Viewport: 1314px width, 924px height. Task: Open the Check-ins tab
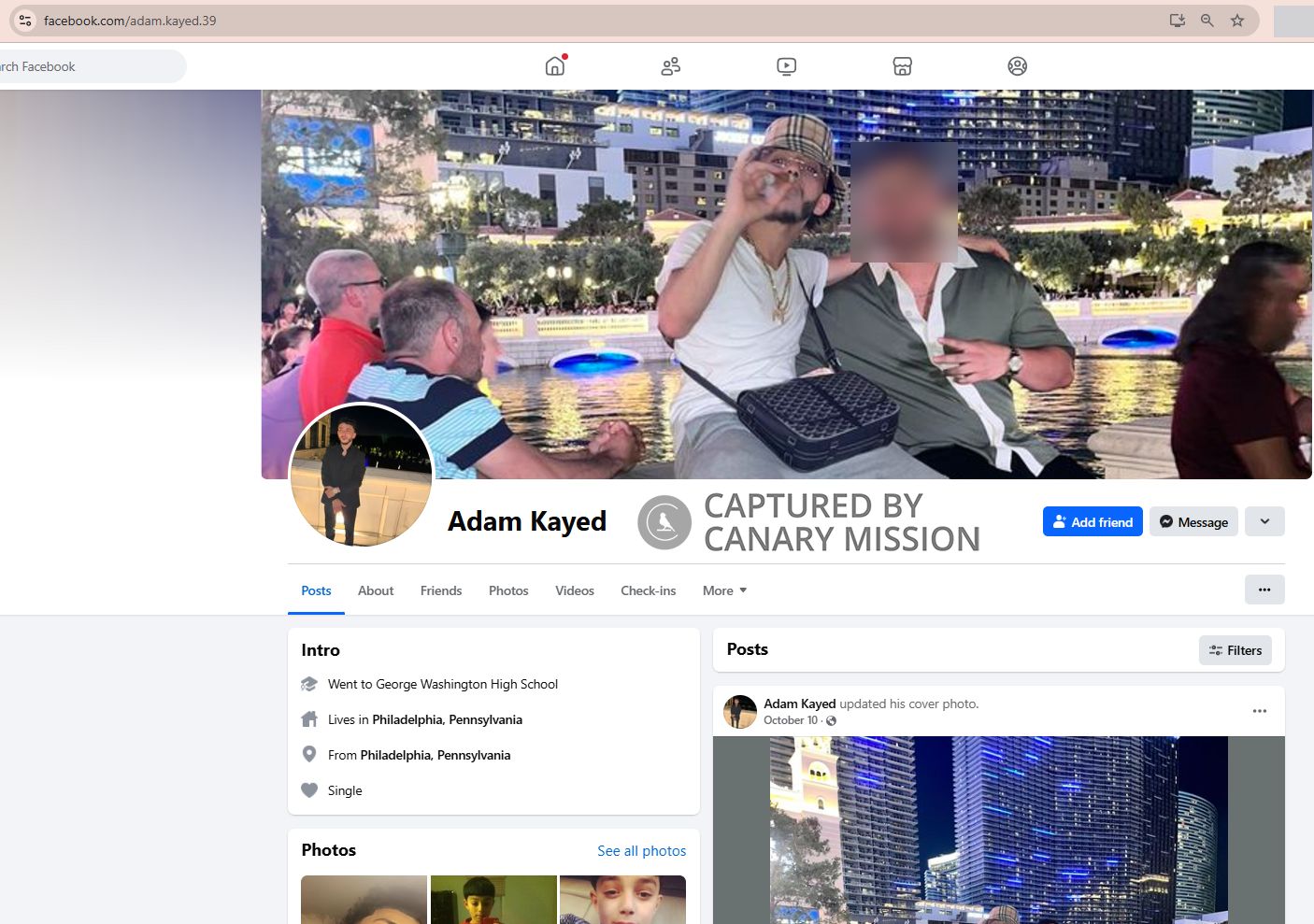(x=648, y=590)
